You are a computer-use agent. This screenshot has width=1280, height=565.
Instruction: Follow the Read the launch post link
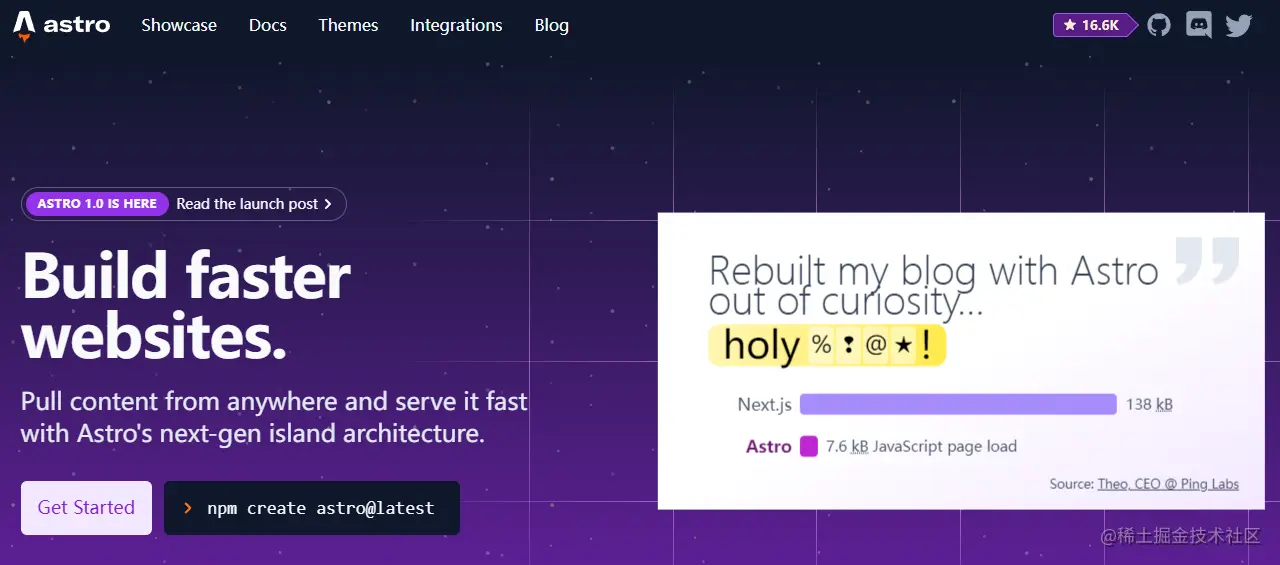[254, 204]
